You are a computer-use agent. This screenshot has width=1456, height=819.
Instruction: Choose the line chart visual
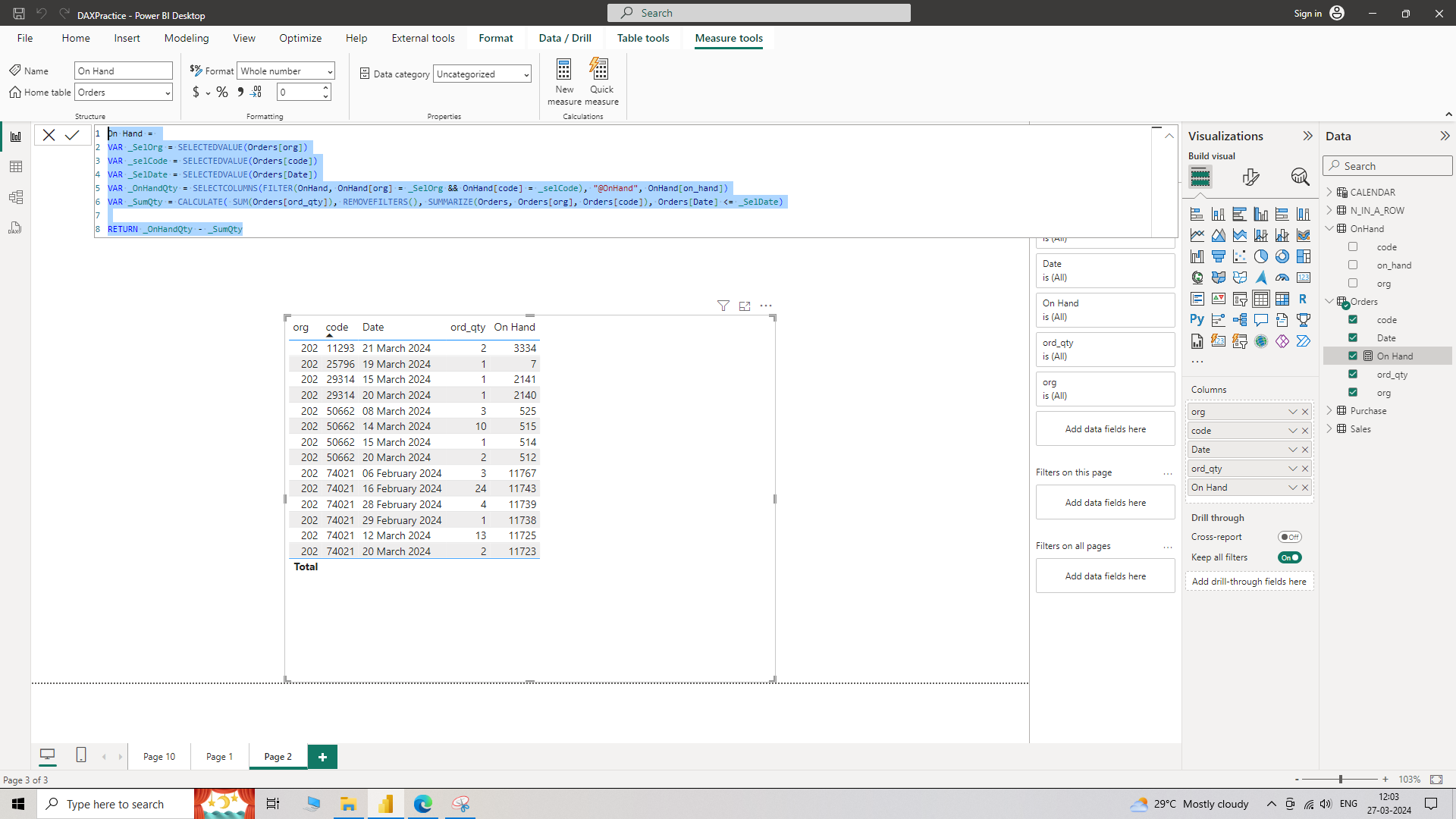1197,235
